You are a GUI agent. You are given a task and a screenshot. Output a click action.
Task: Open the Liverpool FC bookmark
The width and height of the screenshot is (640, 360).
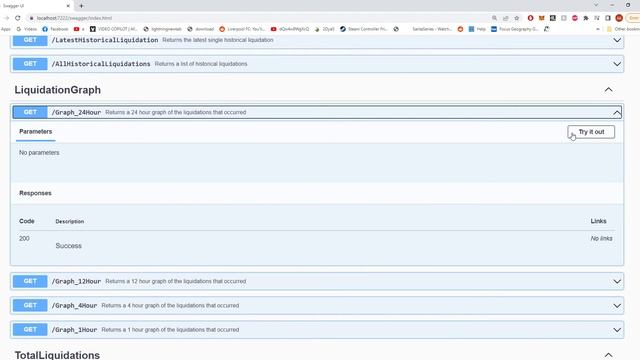point(242,29)
